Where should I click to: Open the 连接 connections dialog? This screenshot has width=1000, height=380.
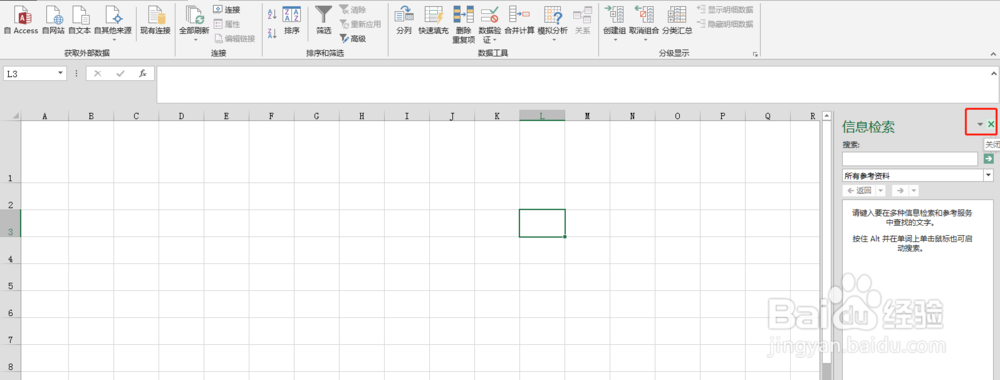[x=226, y=10]
